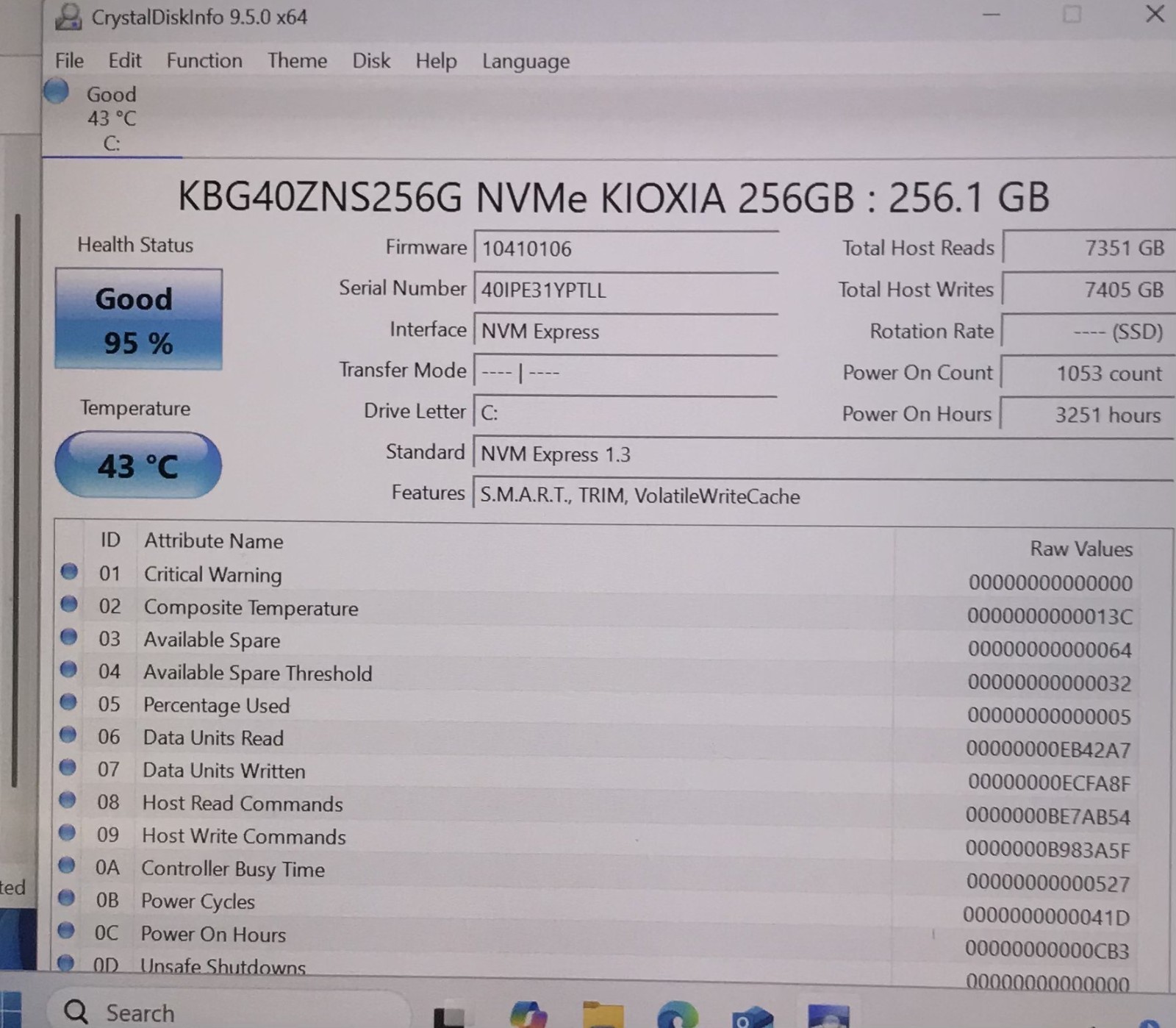Screen dimensions: 1176x1028
Task: Click the ID column header
Action: (110, 540)
